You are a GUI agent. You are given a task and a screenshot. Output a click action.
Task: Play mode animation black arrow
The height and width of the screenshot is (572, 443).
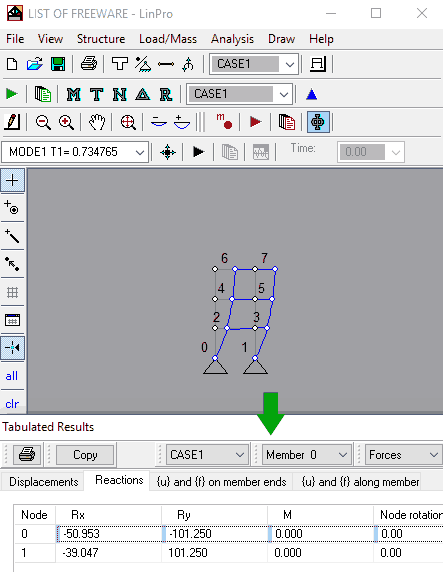199,152
